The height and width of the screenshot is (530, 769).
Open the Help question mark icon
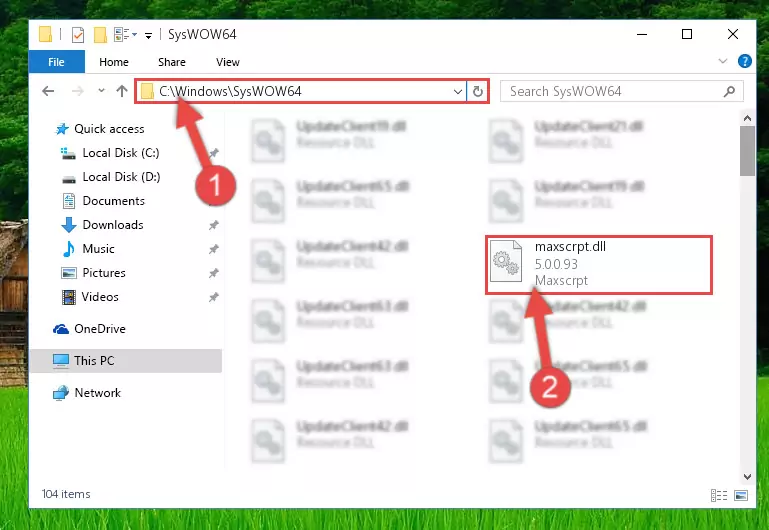point(744,61)
